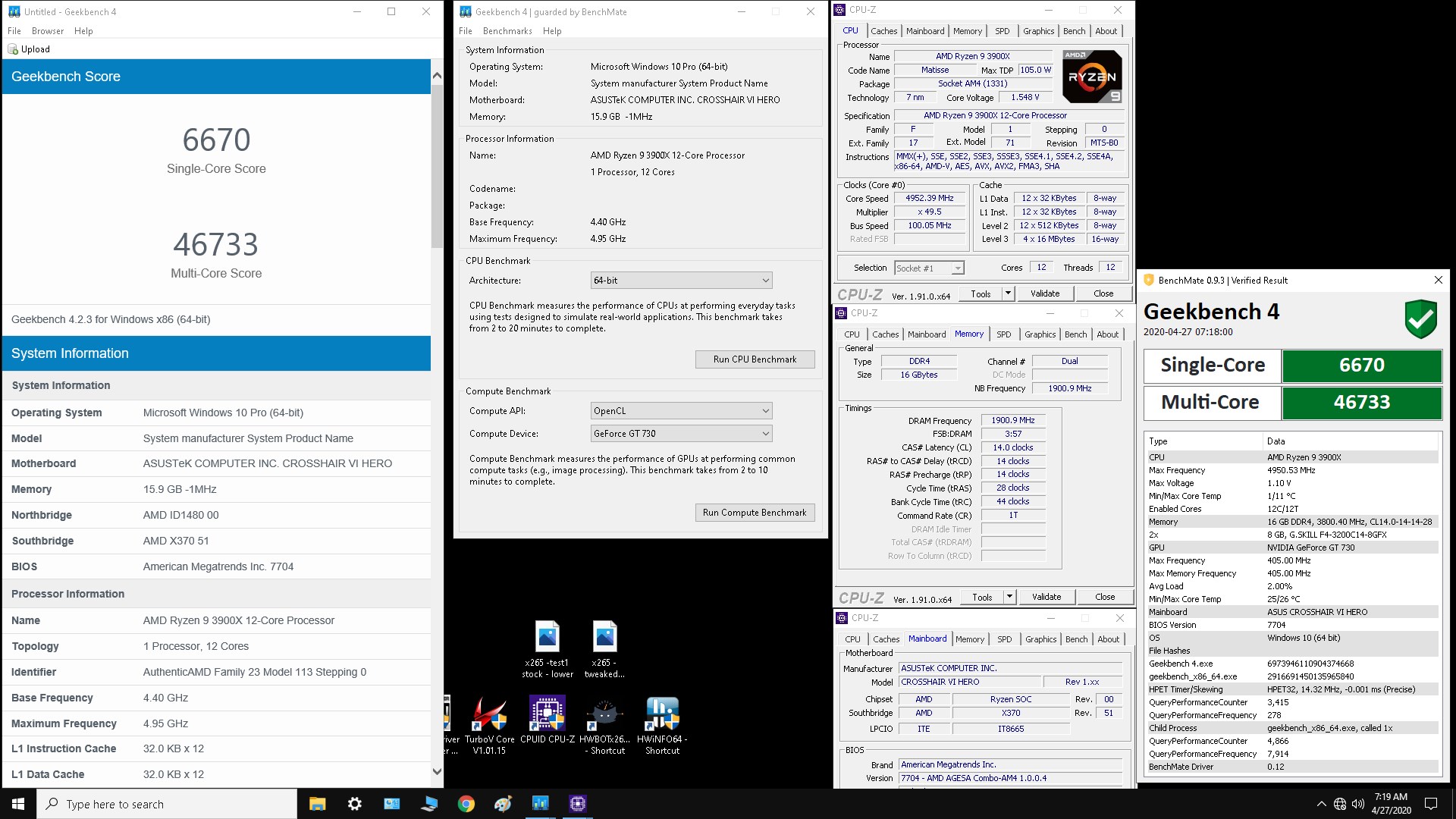1456x819 pixels.
Task: Click scroll-up arrow in Geekbench results
Action: [437, 75]
